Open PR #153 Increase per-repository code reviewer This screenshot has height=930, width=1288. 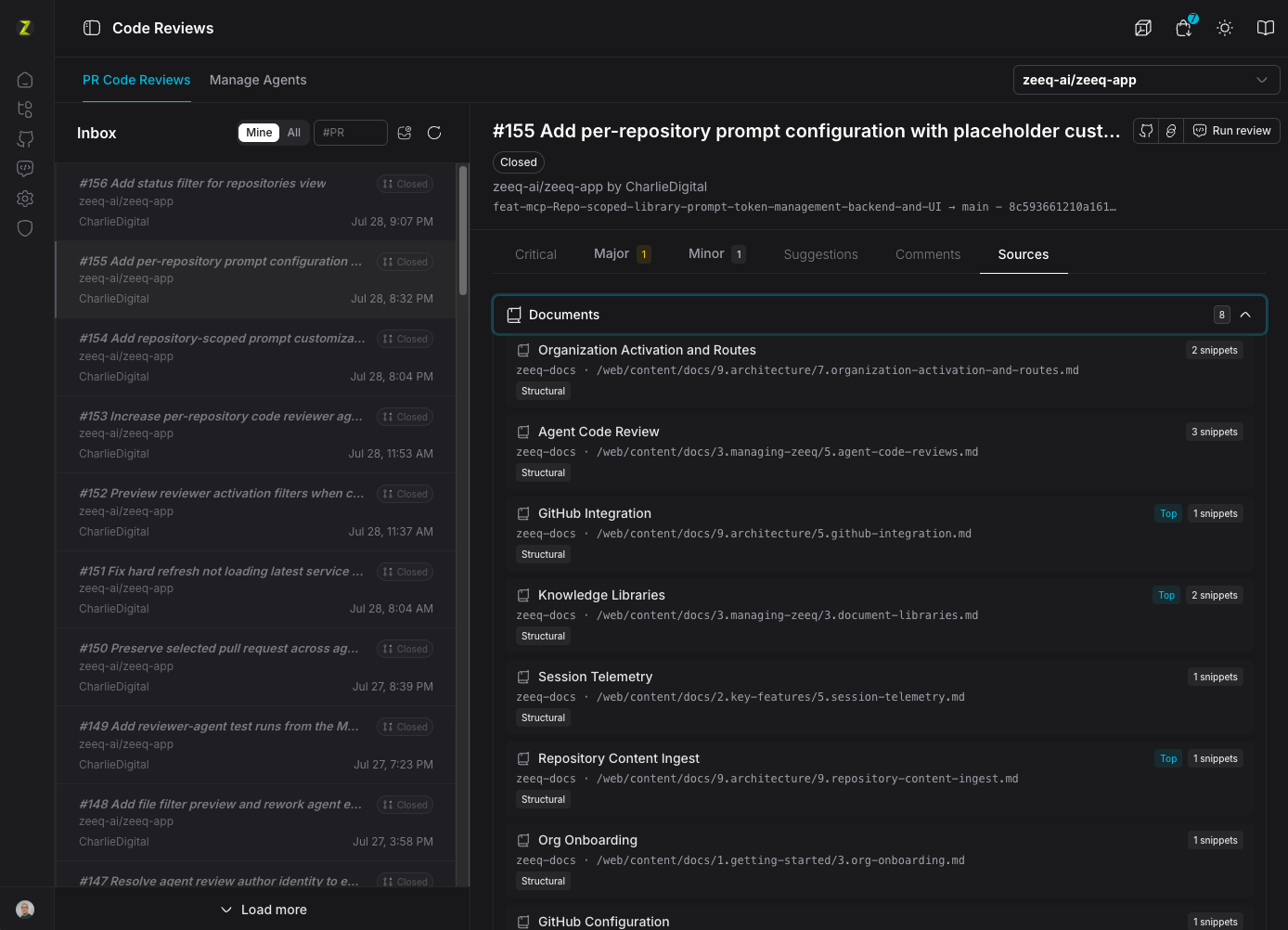click(256, 434)
